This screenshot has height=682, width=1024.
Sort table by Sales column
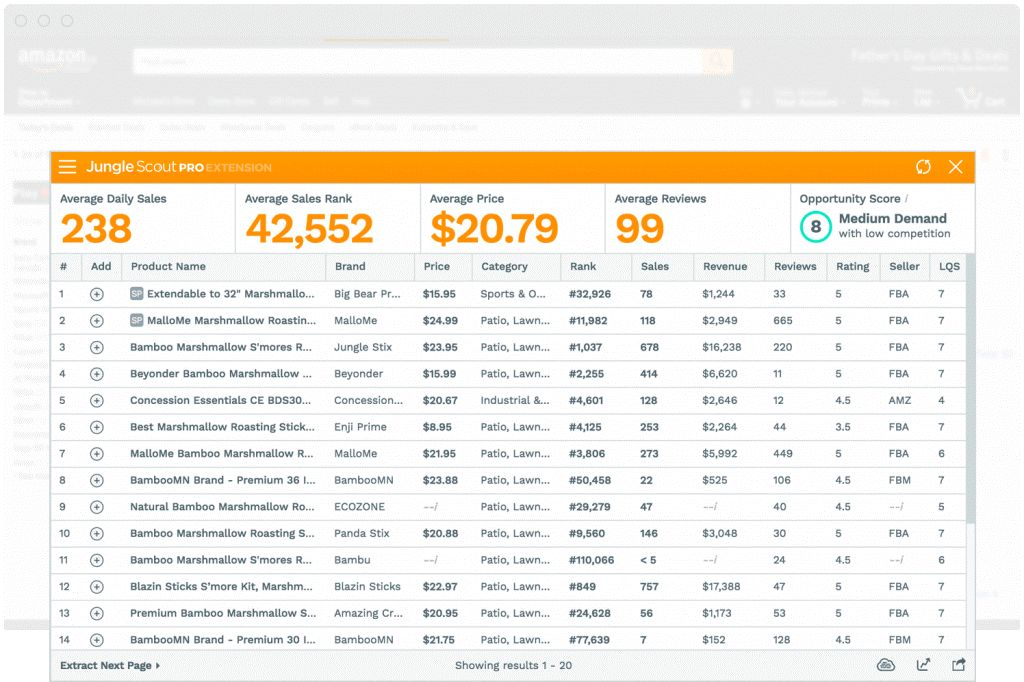tap(654, 267)
